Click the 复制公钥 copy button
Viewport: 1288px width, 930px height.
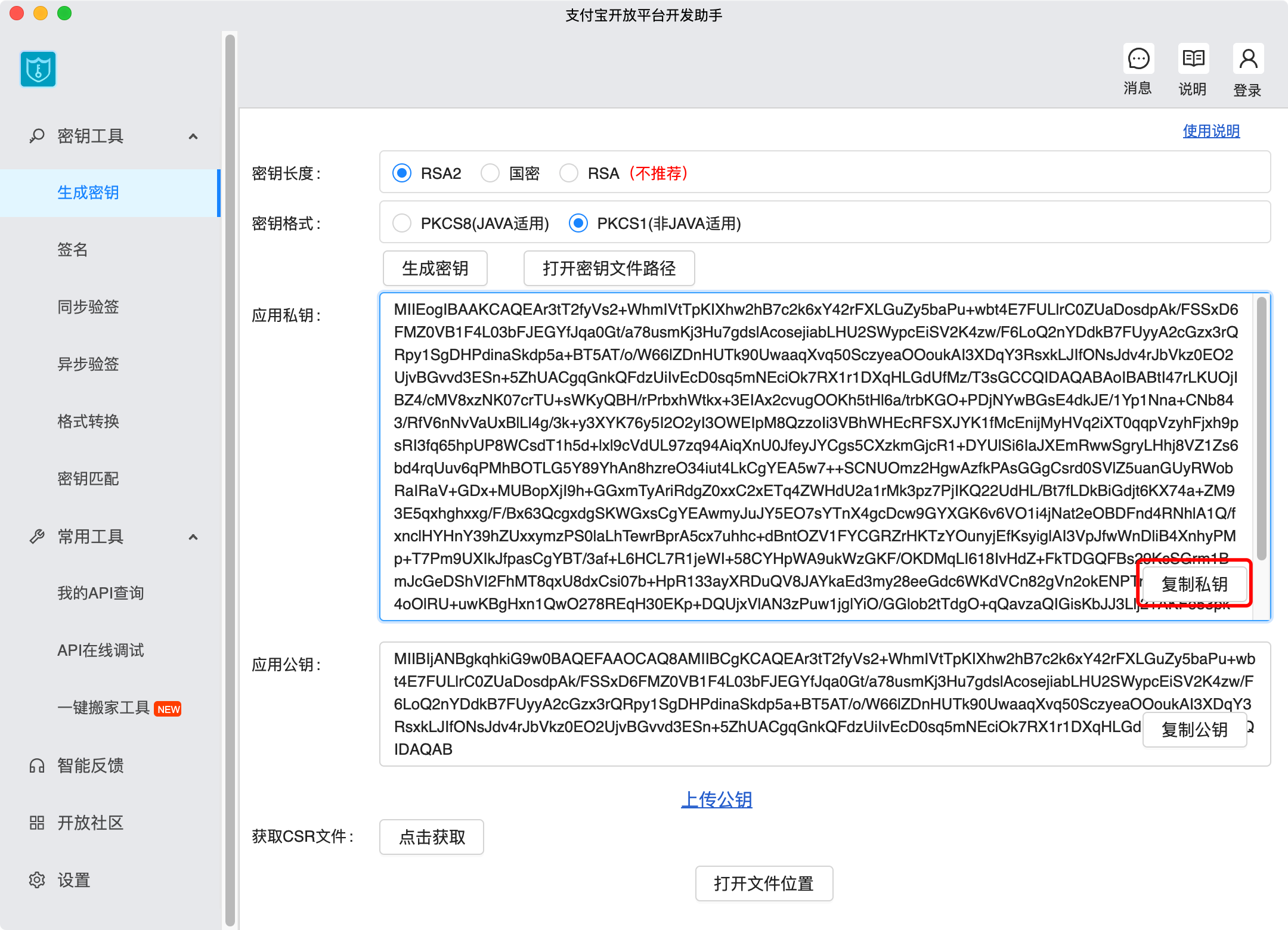point(1194,730)
